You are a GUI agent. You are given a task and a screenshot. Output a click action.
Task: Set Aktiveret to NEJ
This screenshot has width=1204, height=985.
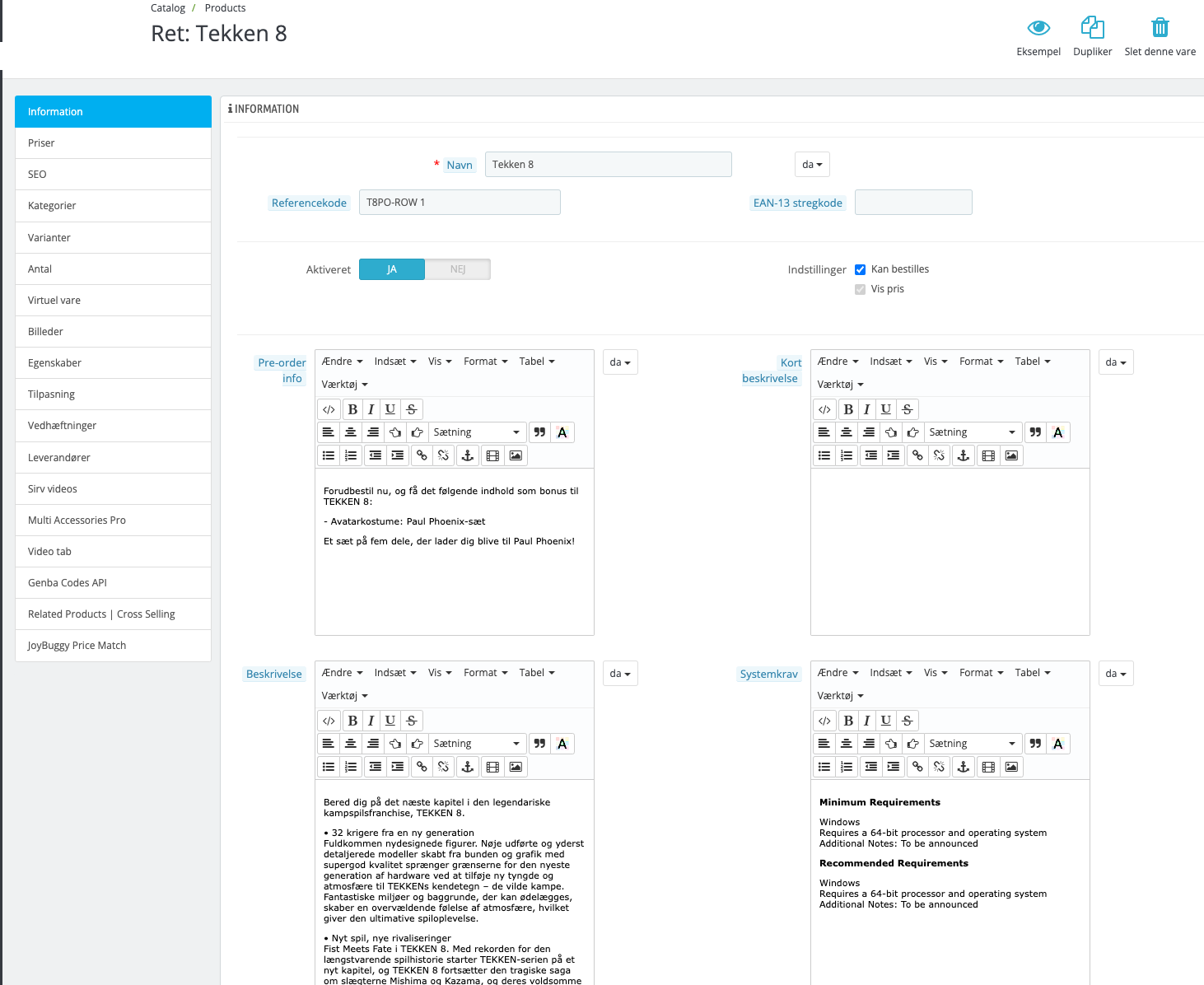pyautogui.click(x=458, y=269)
